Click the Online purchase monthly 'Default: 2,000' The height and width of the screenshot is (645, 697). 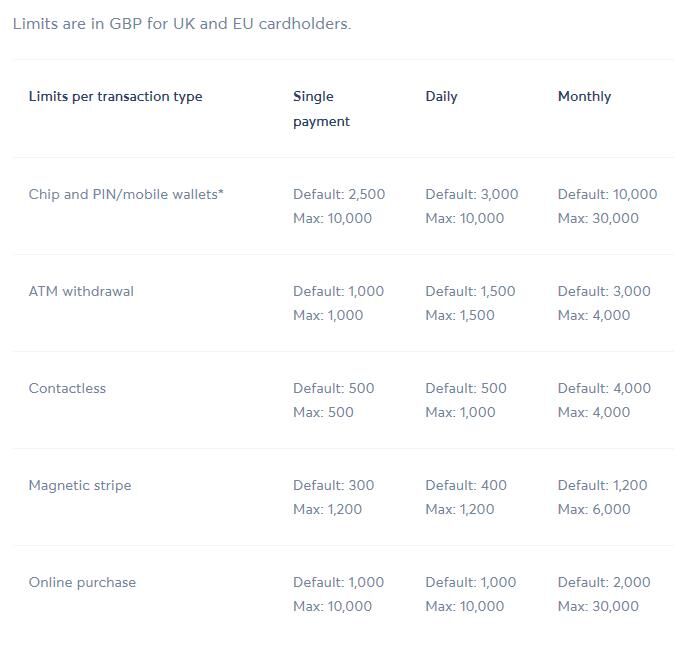(604, 582)
